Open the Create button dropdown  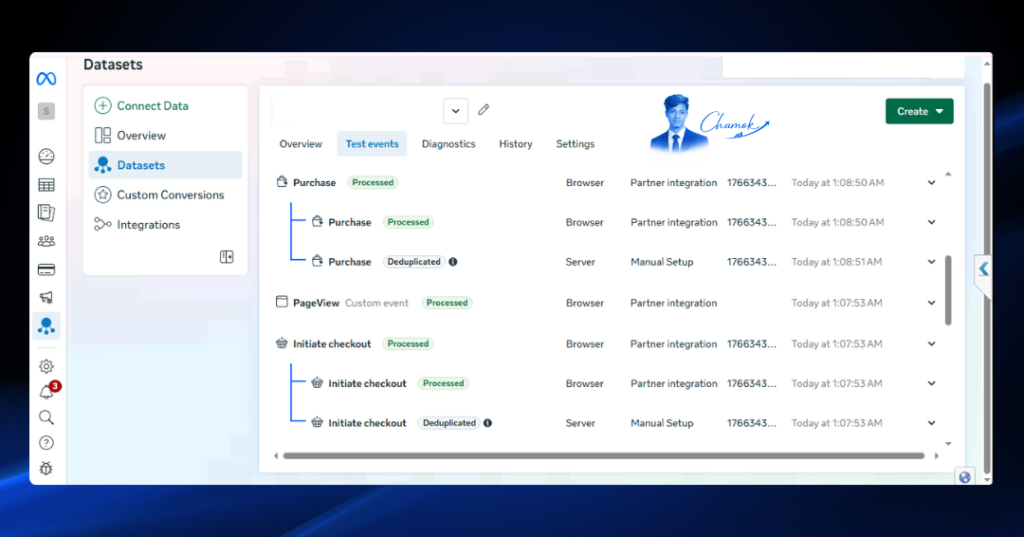pos(919,111)
